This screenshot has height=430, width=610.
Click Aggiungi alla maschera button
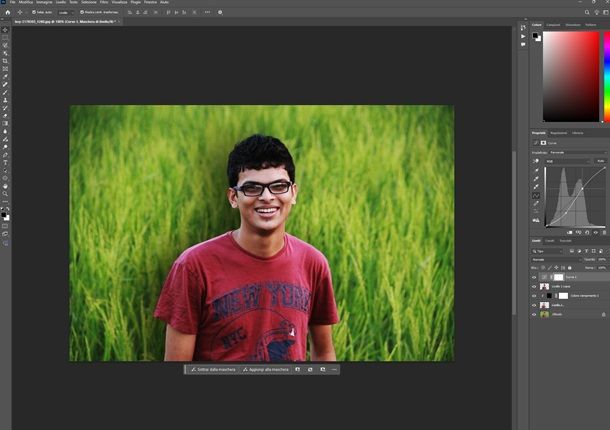click(x=266, y=370)
